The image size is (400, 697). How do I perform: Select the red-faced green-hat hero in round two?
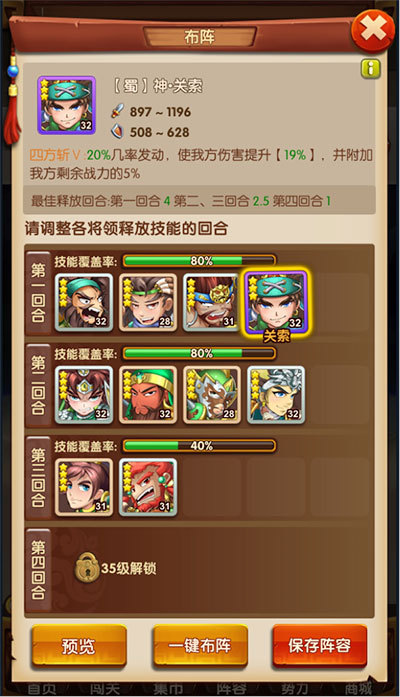[x=148, y=395]
